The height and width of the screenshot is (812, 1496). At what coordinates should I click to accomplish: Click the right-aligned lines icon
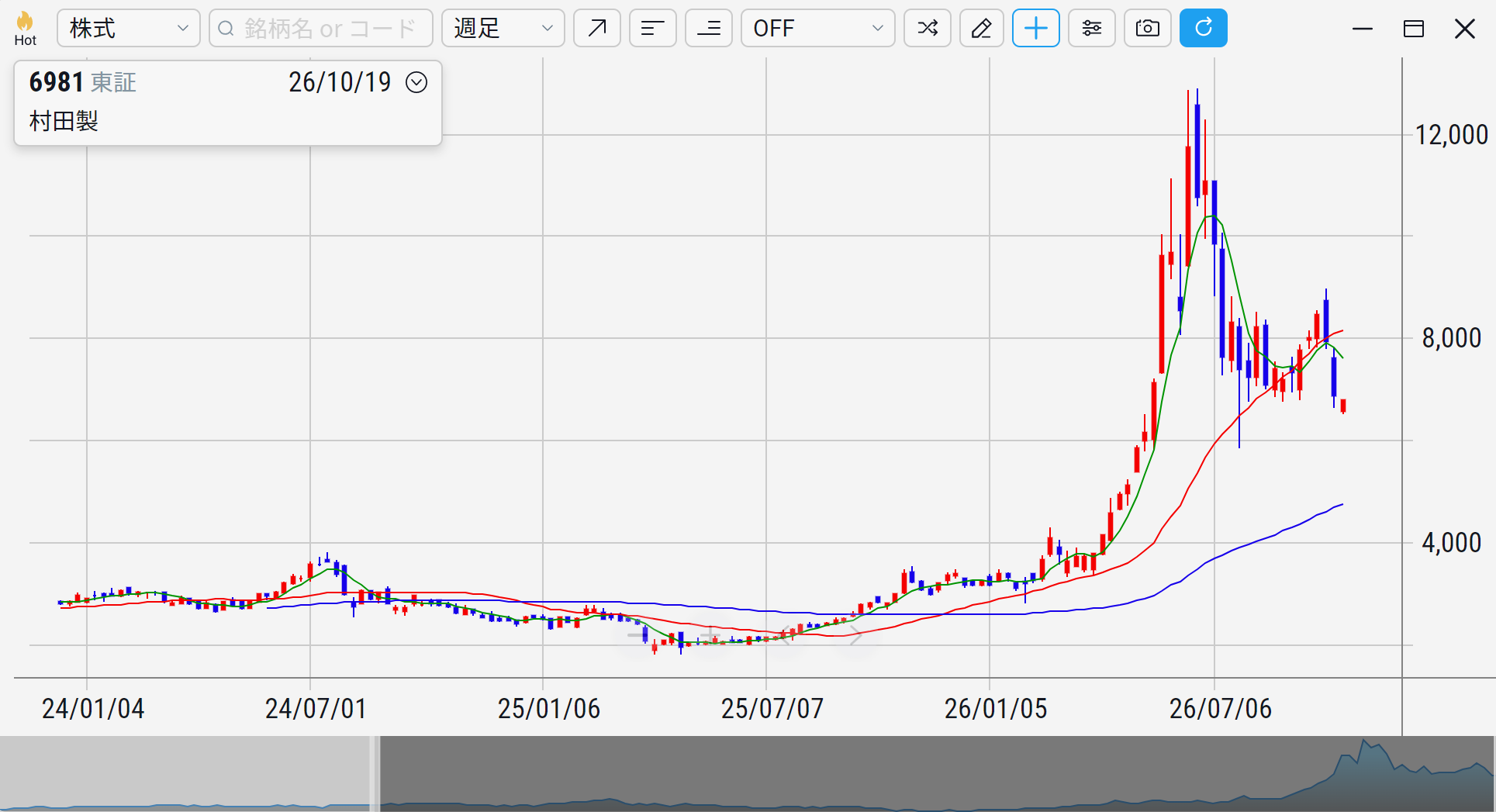[709, 29]
